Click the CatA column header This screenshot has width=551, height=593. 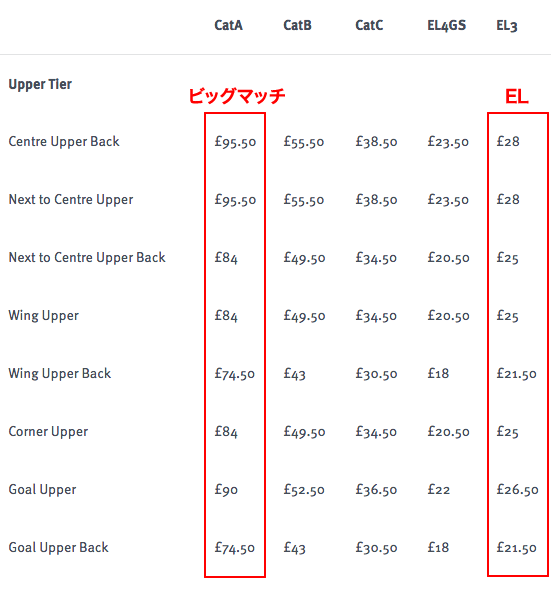[228, 25]
